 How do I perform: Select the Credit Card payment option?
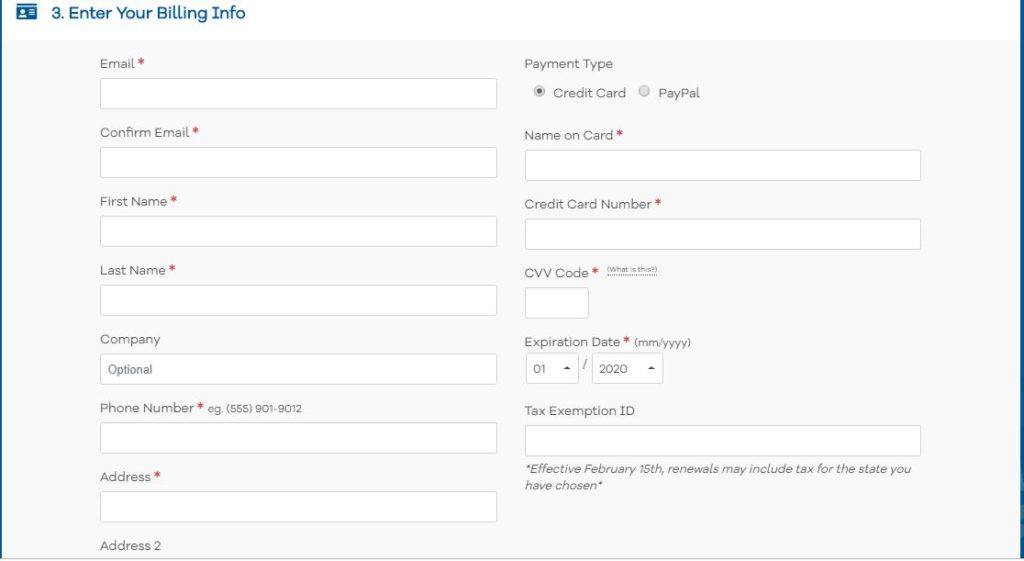(x=539, y=91)
